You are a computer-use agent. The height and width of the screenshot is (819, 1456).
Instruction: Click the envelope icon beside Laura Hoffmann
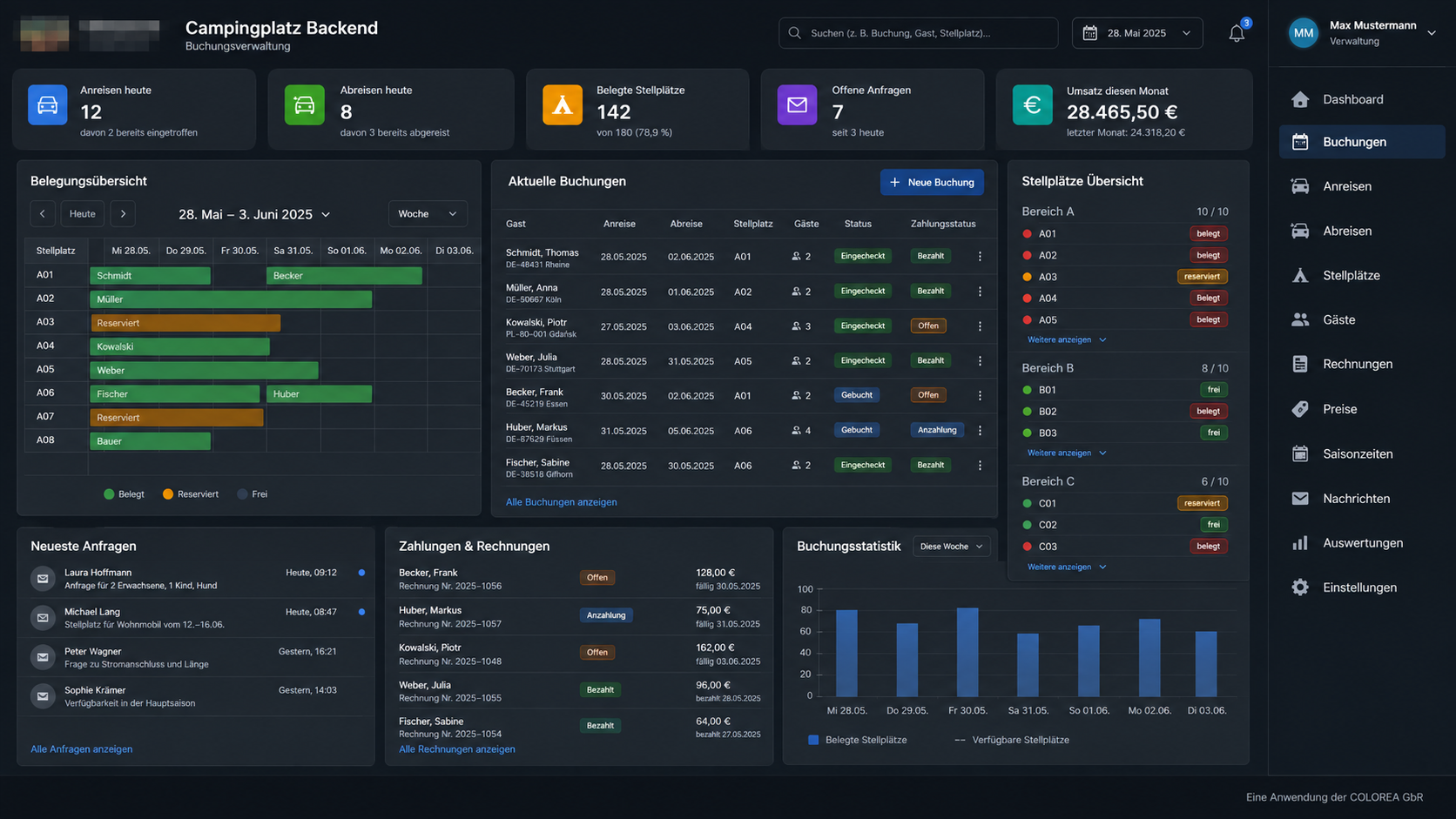(x=43, y=578)
